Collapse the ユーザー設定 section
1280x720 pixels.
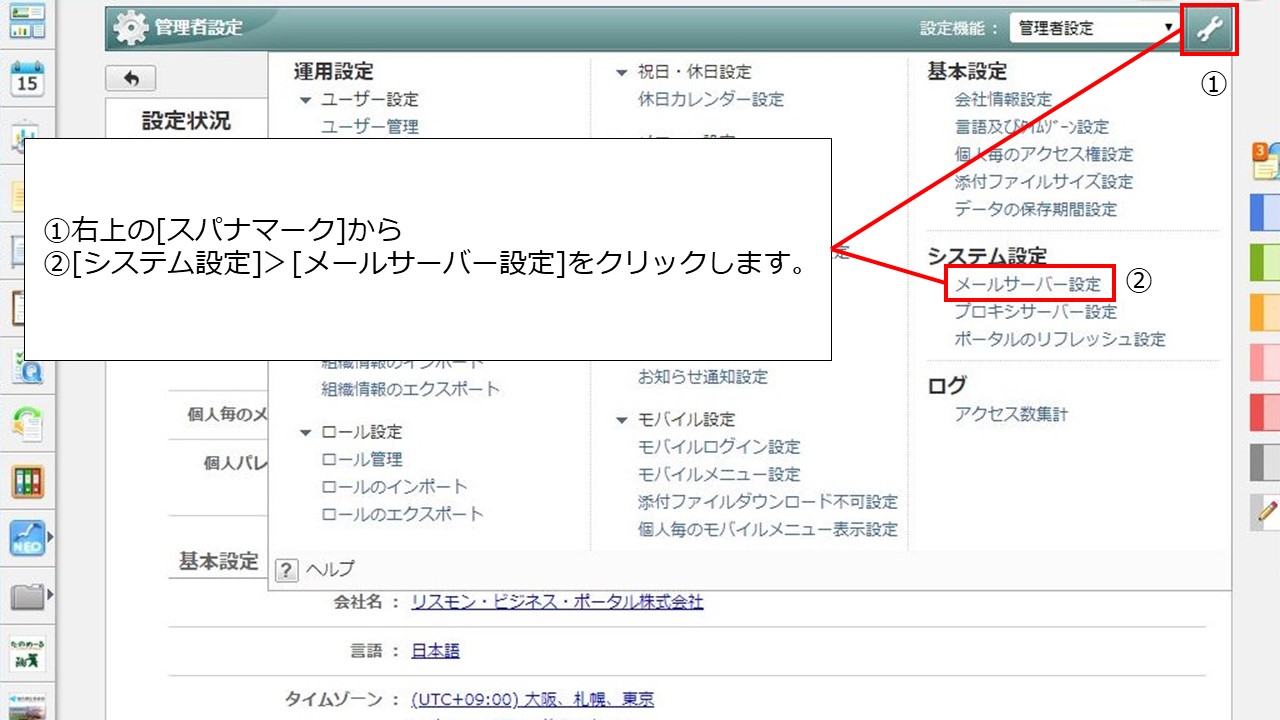click(x=306, y=100)
